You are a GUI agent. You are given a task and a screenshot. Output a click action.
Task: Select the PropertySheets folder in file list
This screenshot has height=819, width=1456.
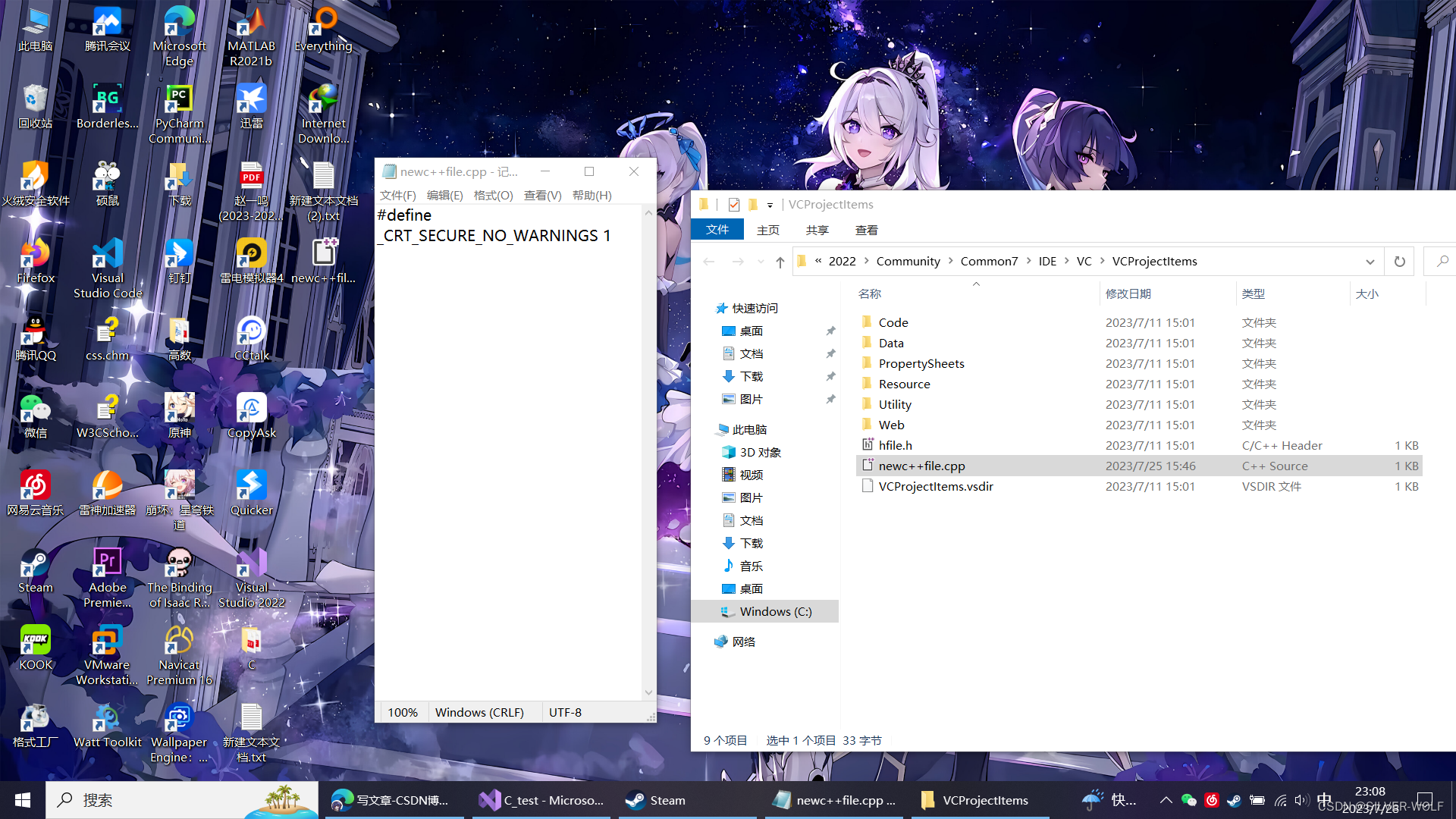click(921, 363)
